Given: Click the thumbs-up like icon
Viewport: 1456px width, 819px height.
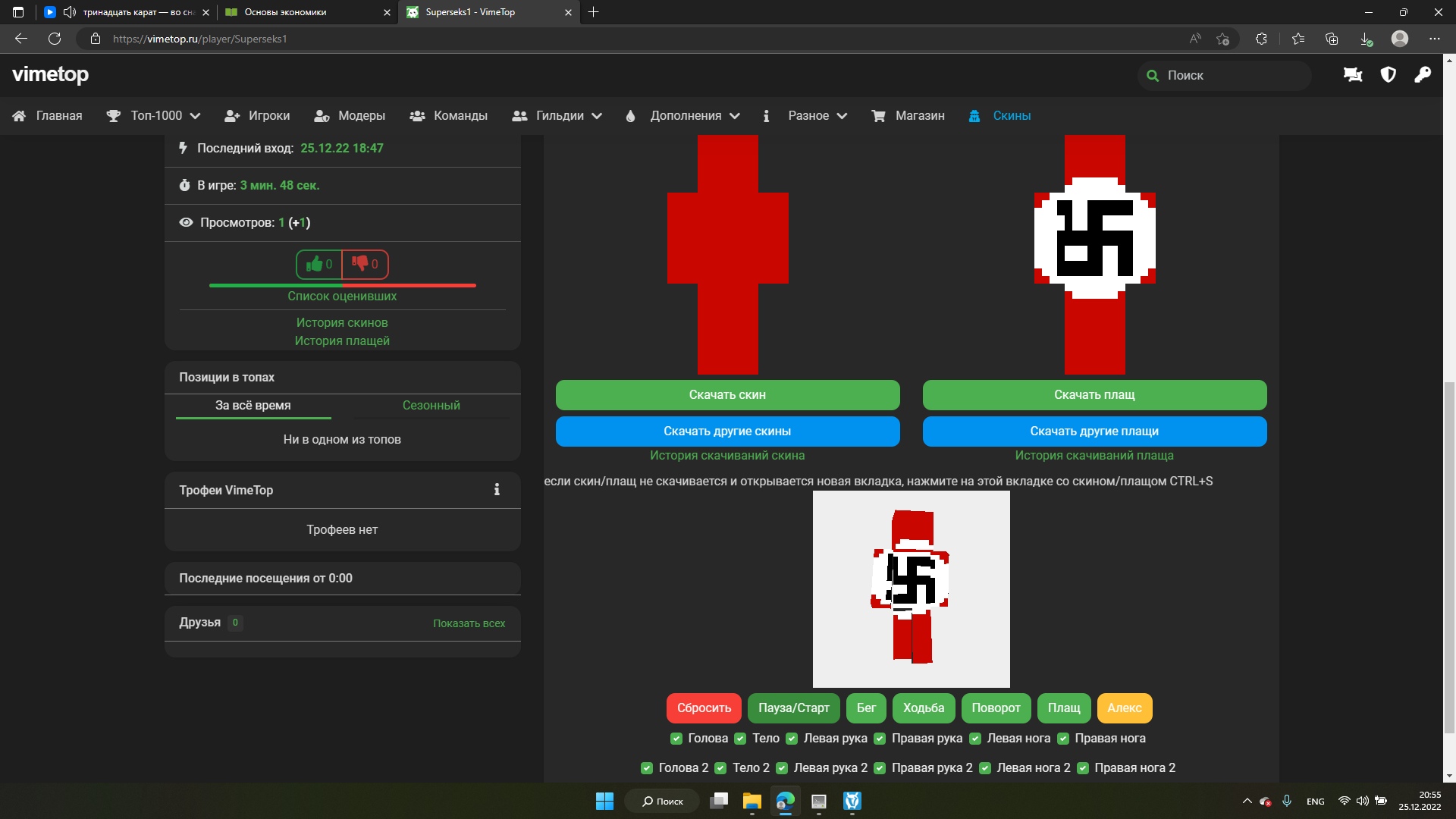Looking at the screenshot, I should tap(315, 264).
